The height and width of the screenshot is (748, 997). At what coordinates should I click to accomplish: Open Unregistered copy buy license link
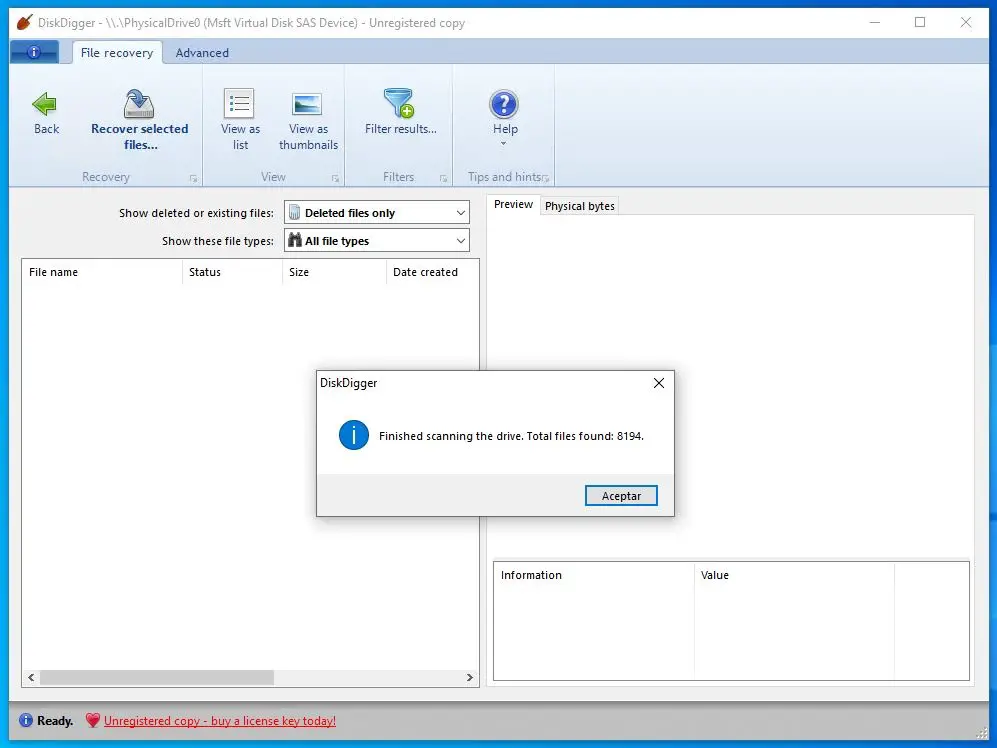point(220,721)
